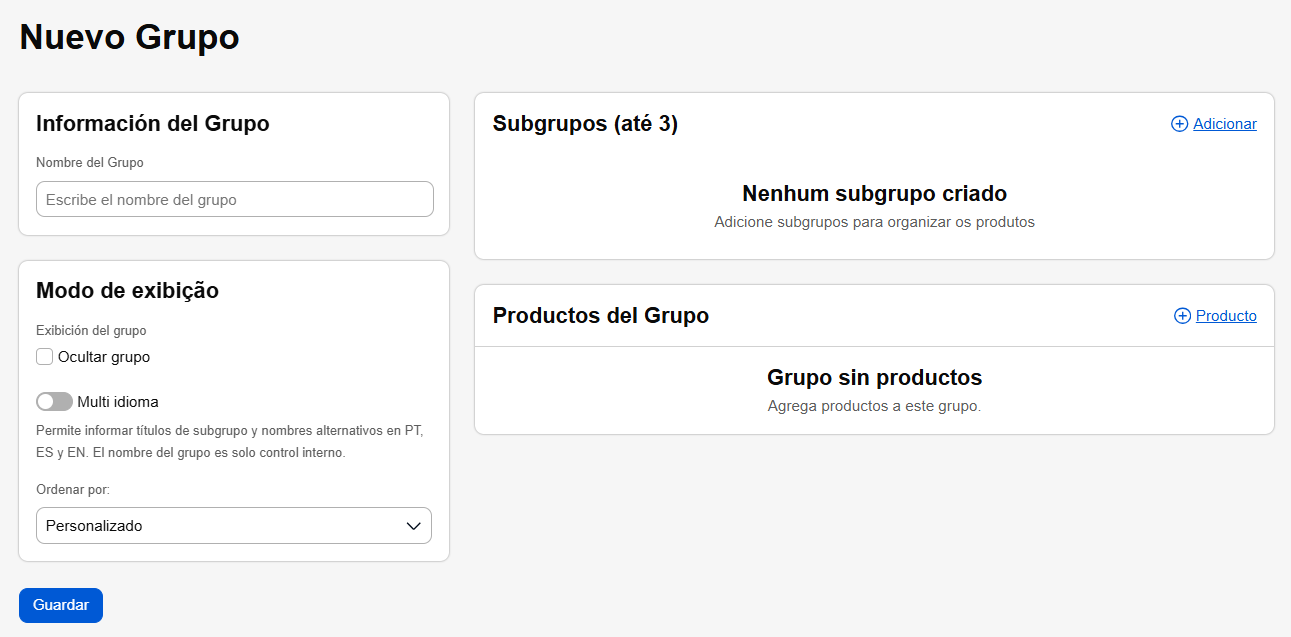This screenshot has height=637, width=1291.
Task: Click the Ocultar grupo label text
Action: (x=104, y=357)
